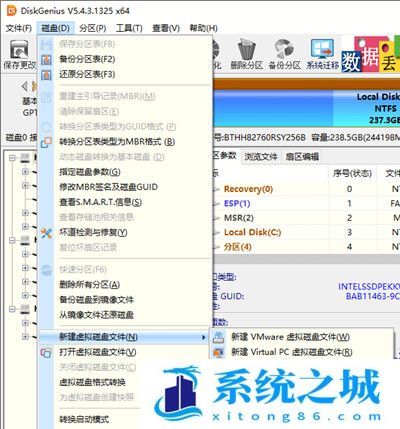Click the 序号(状态) column header

coord(352,173)
